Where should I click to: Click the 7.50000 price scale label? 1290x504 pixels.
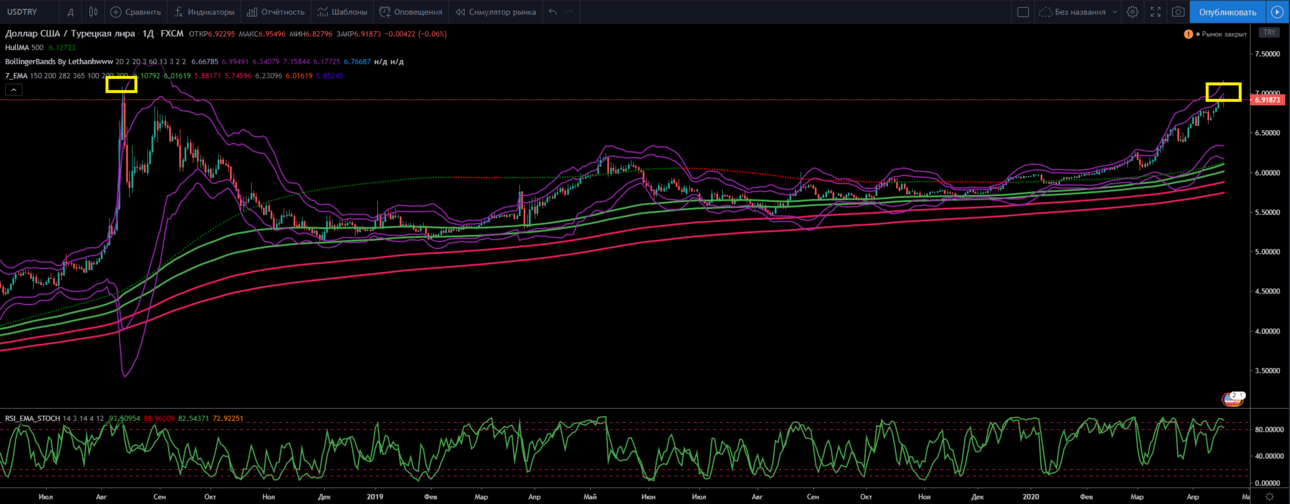tap(1268, 52)
